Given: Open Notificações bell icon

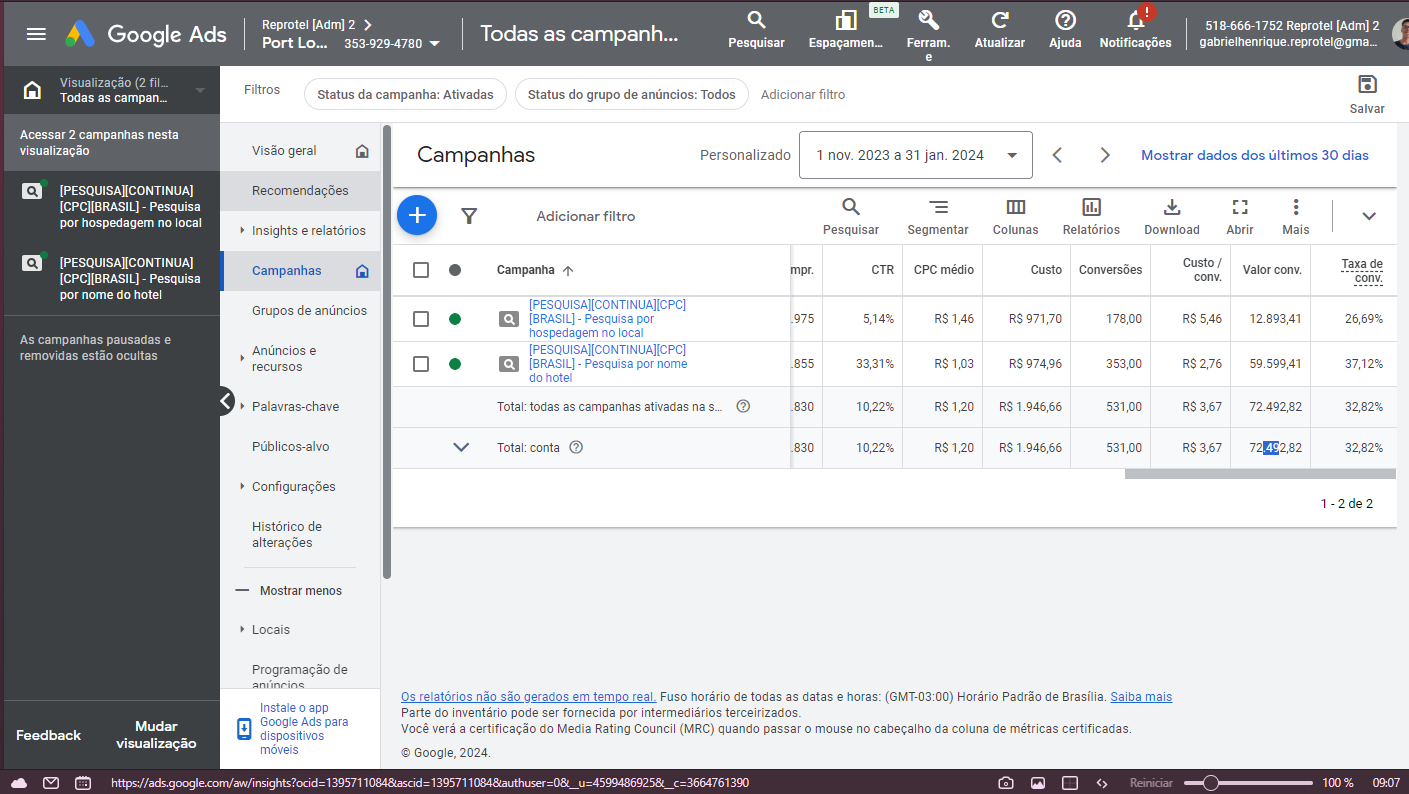Looking at the screenshot, I should click(1135, 20).
